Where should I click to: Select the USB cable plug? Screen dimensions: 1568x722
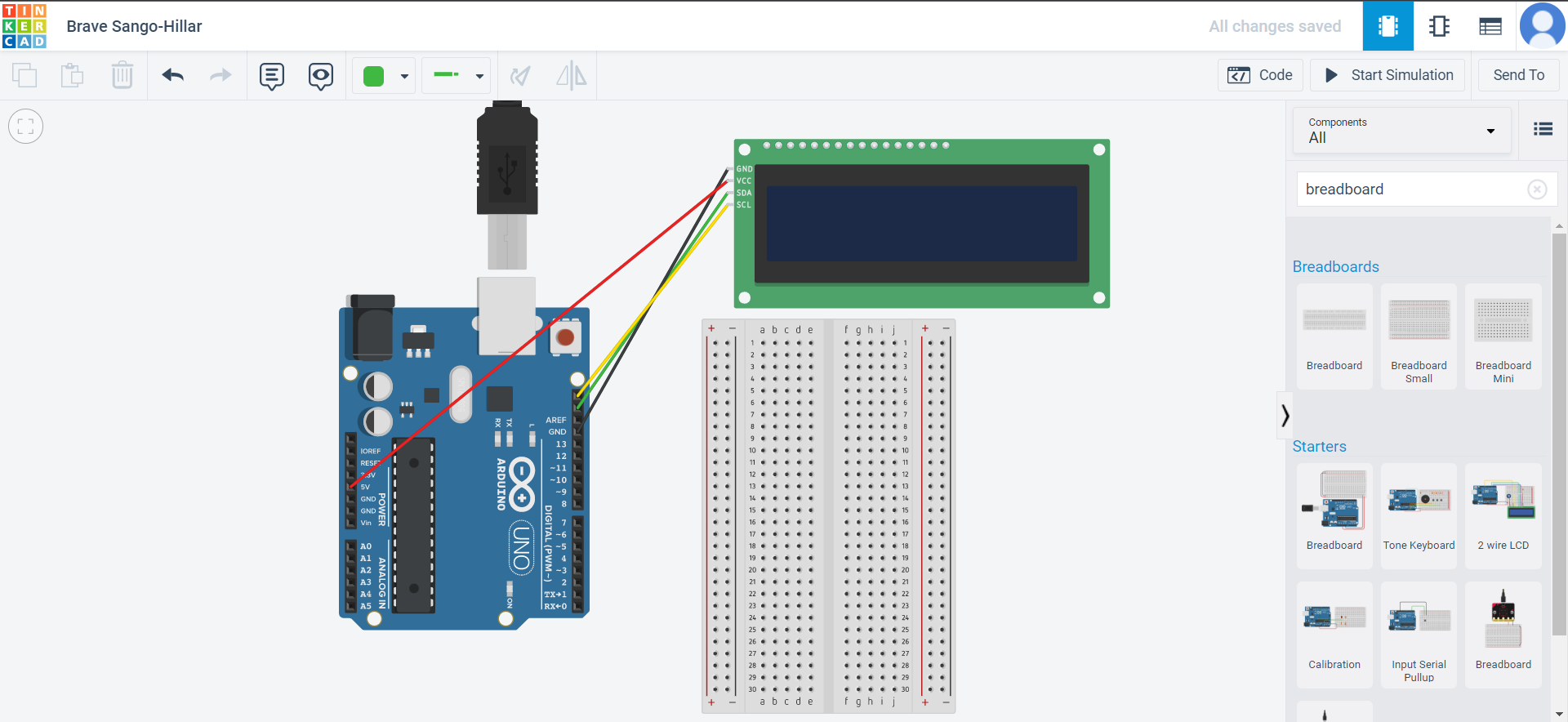[x=507, y=185]
